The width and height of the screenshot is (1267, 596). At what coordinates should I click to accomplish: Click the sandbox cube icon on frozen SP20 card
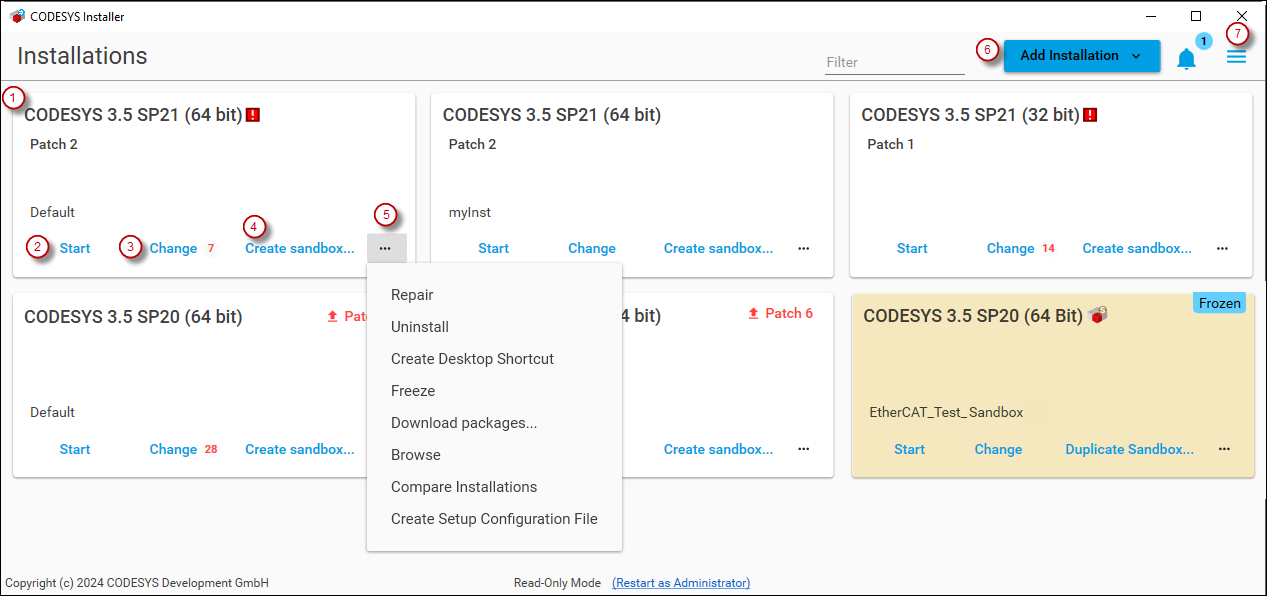click(x=1098, y=314)
